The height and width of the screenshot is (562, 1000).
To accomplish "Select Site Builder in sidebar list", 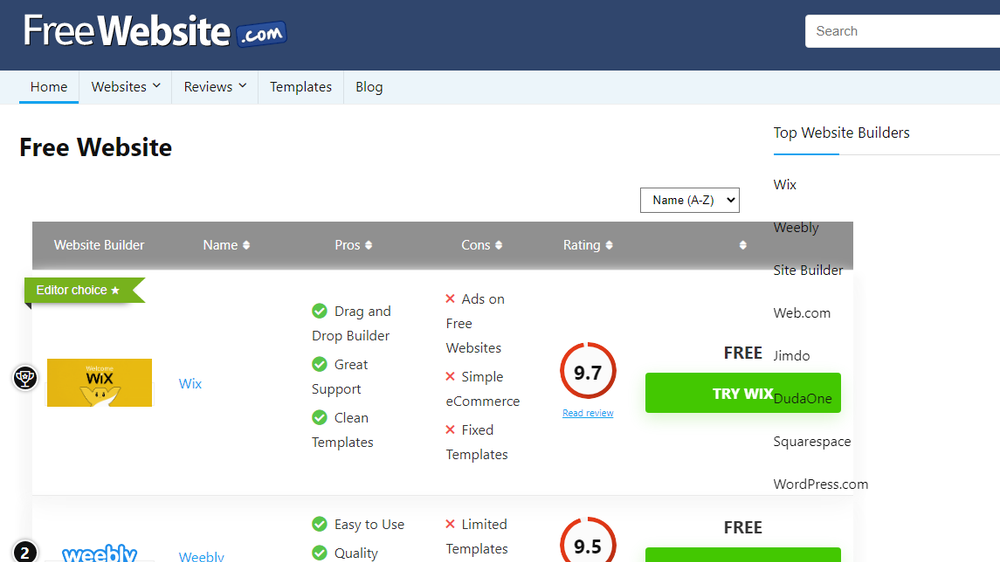I will coord(808,270).
